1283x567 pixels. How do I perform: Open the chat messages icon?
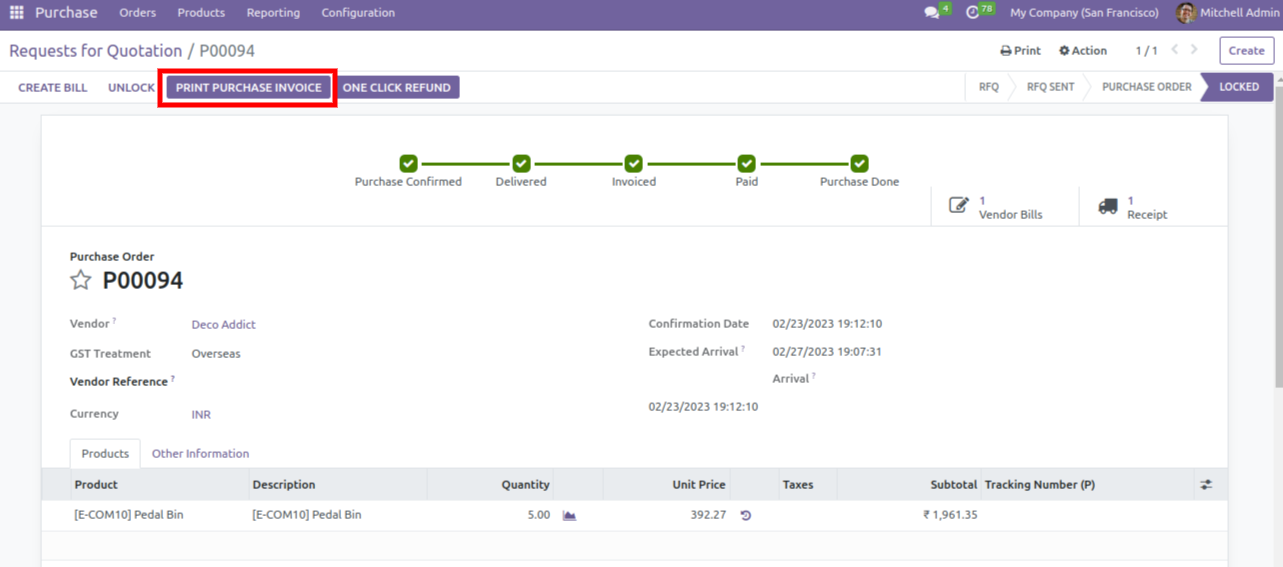[932, 13]
